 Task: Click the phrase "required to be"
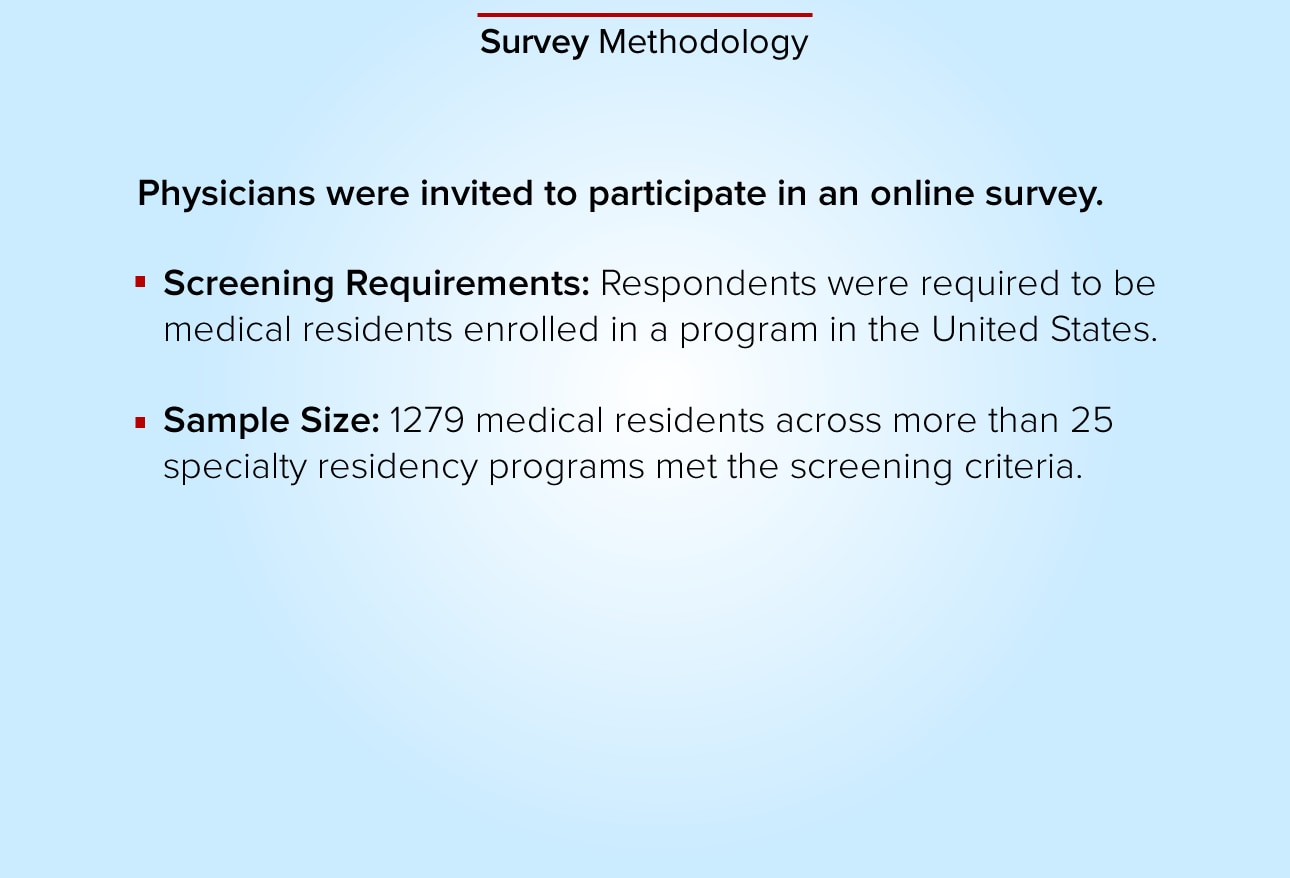pyautogui.click(x=1038, y=284)
